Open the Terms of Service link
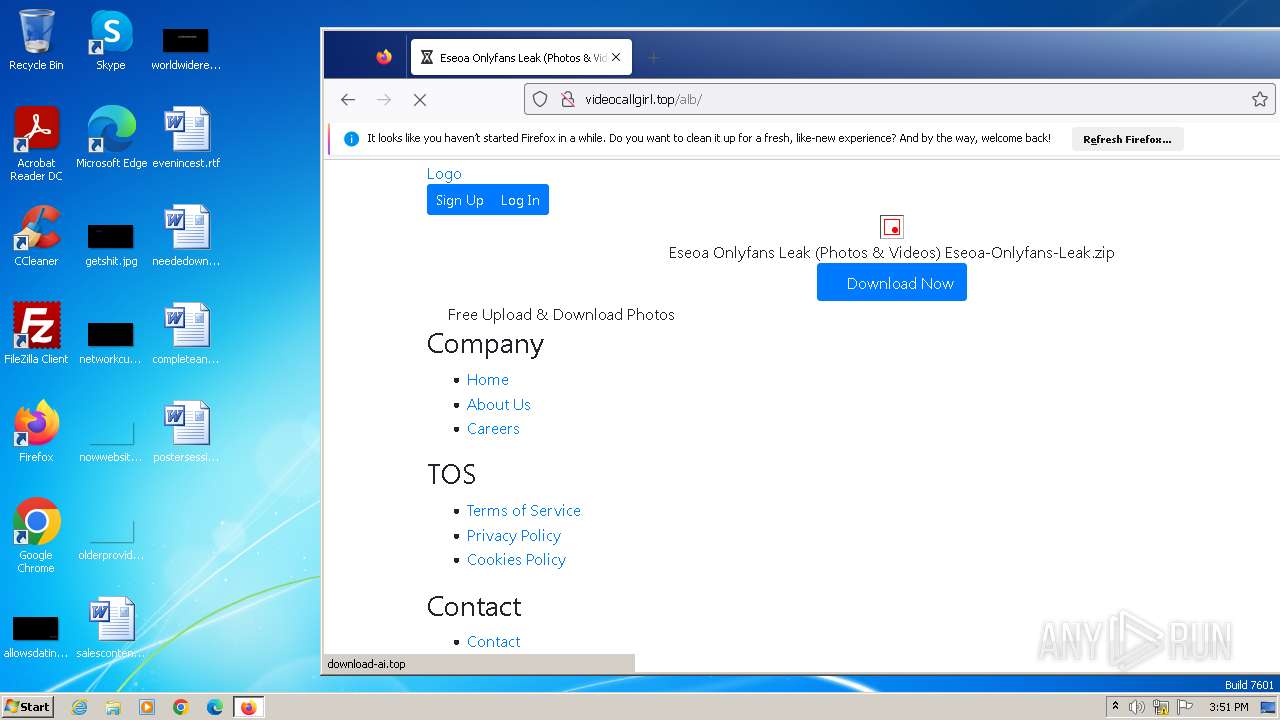The height and width of the screenshot is (720, 1280). click(524, 510)
